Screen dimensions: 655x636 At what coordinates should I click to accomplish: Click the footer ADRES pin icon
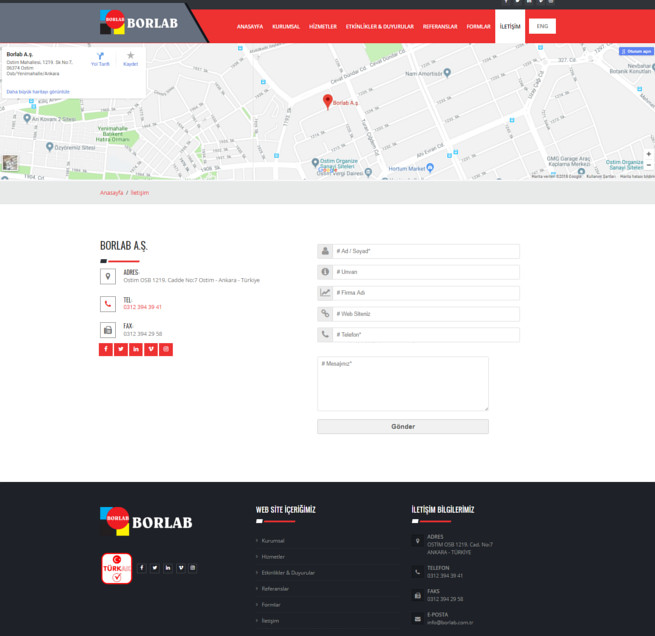point(417,541)
